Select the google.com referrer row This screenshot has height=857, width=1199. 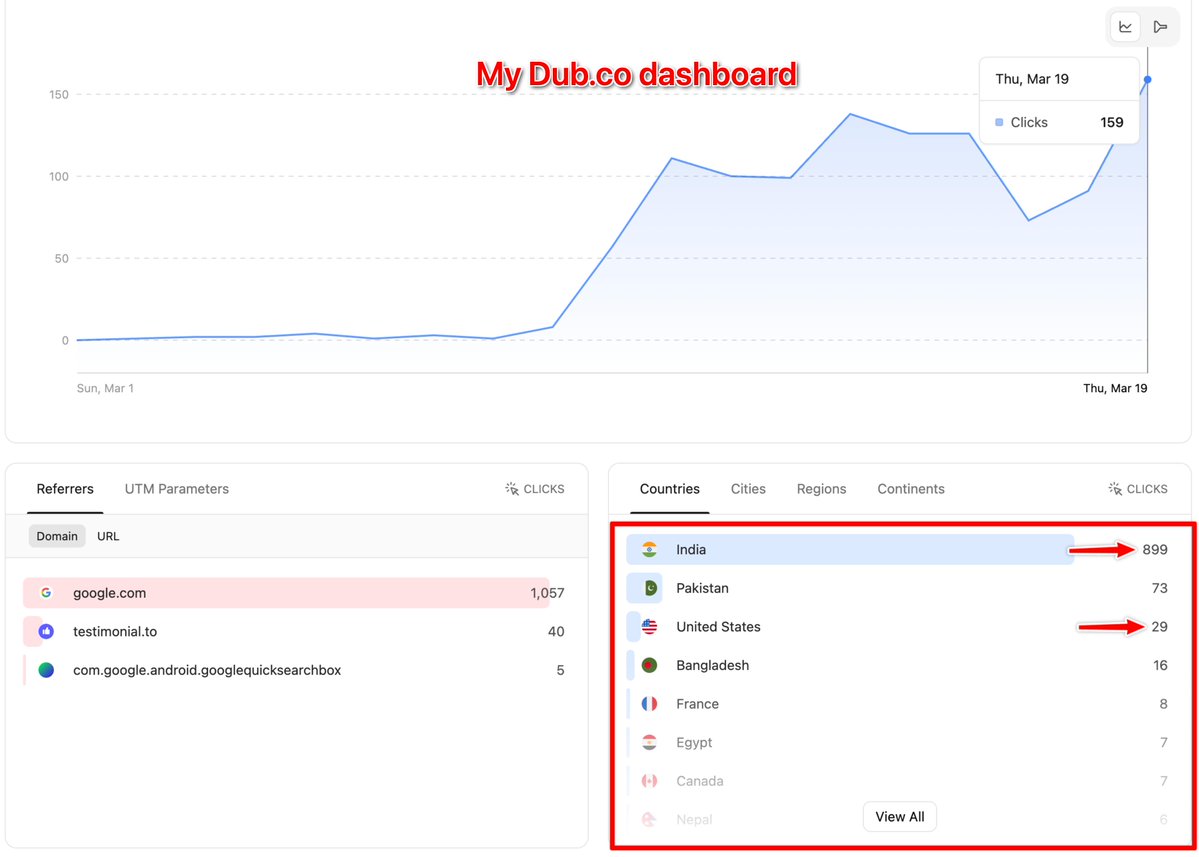click(x=294, y=592)
